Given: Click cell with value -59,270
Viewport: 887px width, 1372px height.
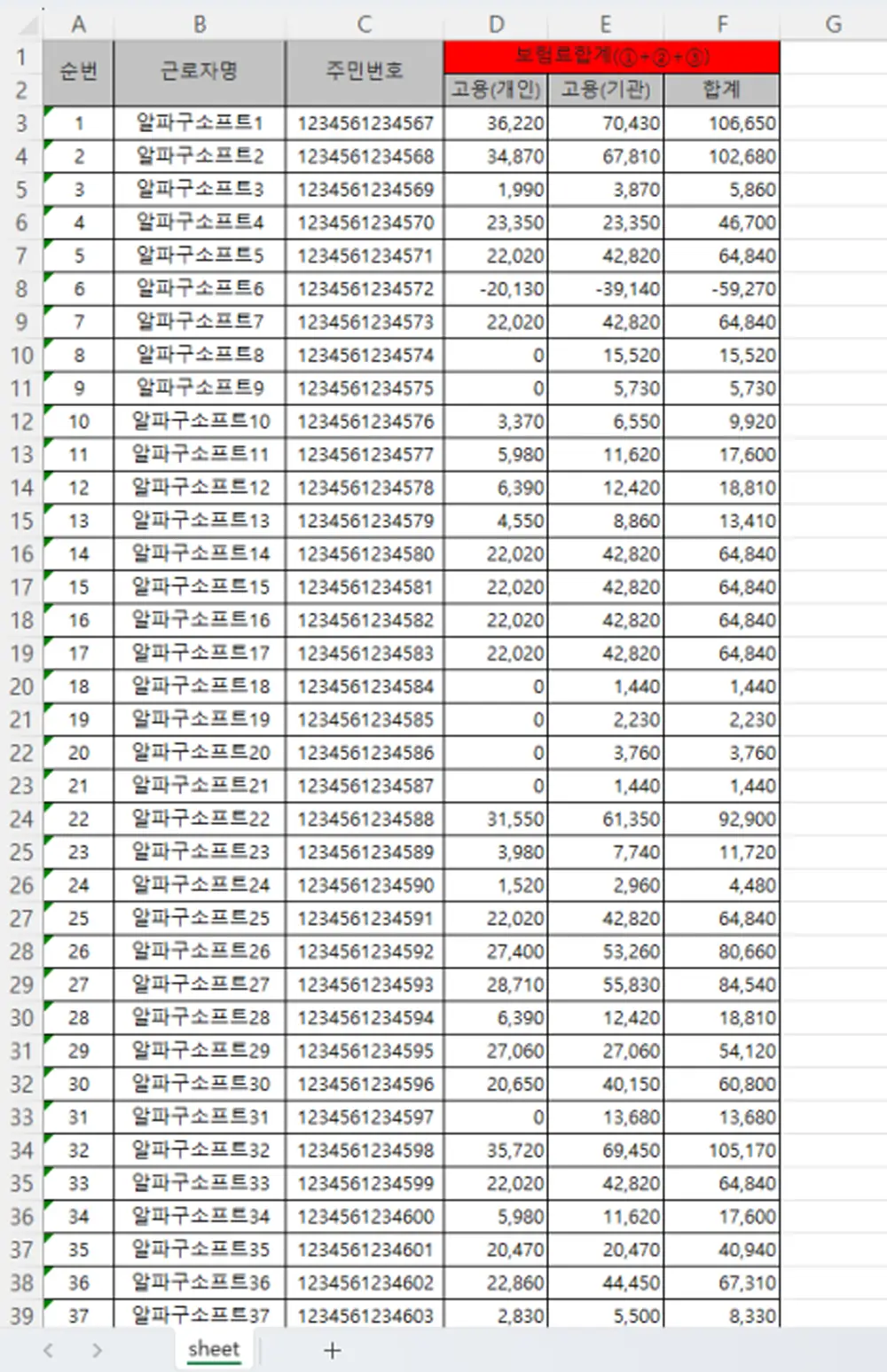Looking at the screenshot, I should click(x=722, y=289).
